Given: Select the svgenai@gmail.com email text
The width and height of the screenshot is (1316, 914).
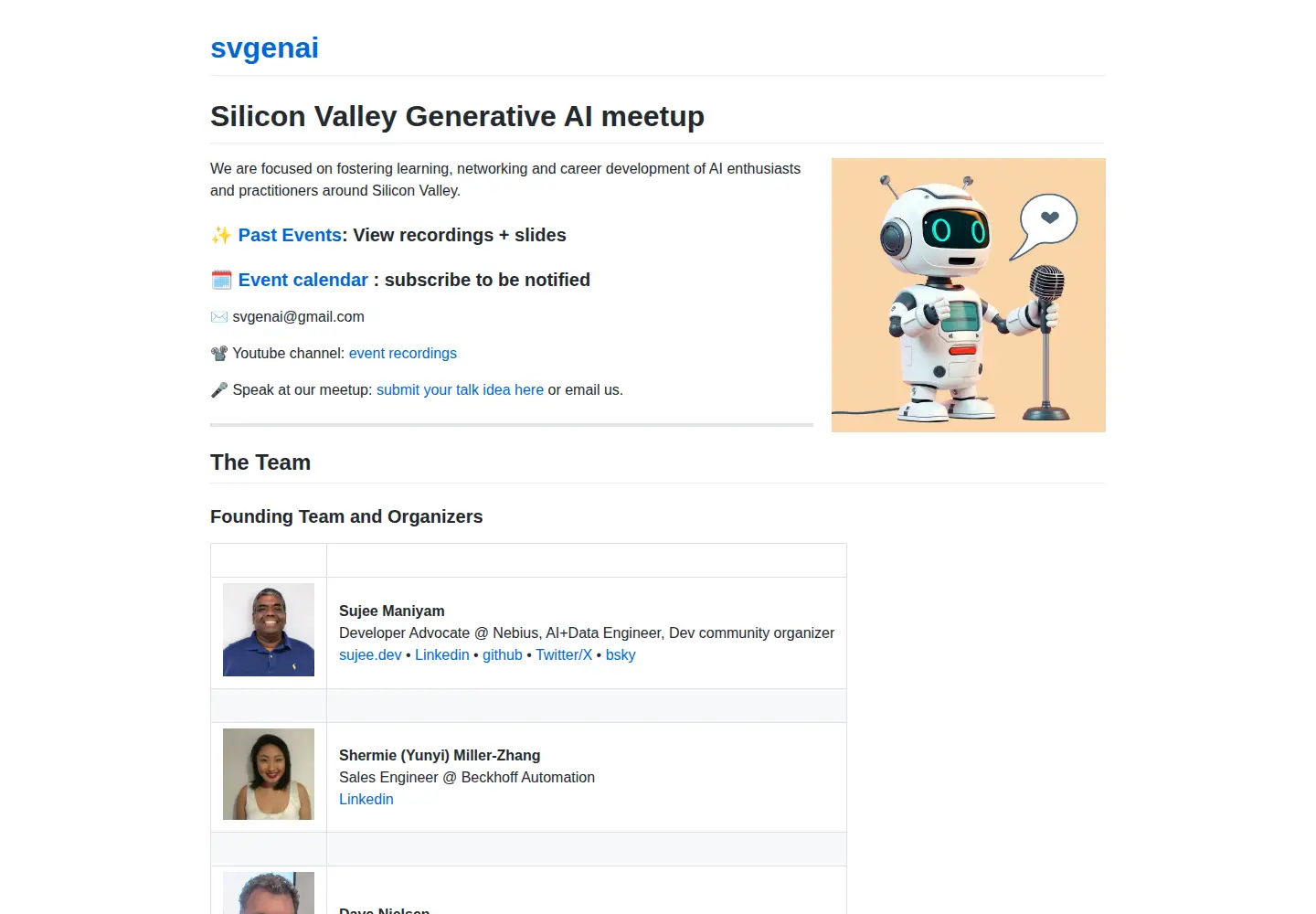Looking at the screenshot, I should tap(298, 316).
